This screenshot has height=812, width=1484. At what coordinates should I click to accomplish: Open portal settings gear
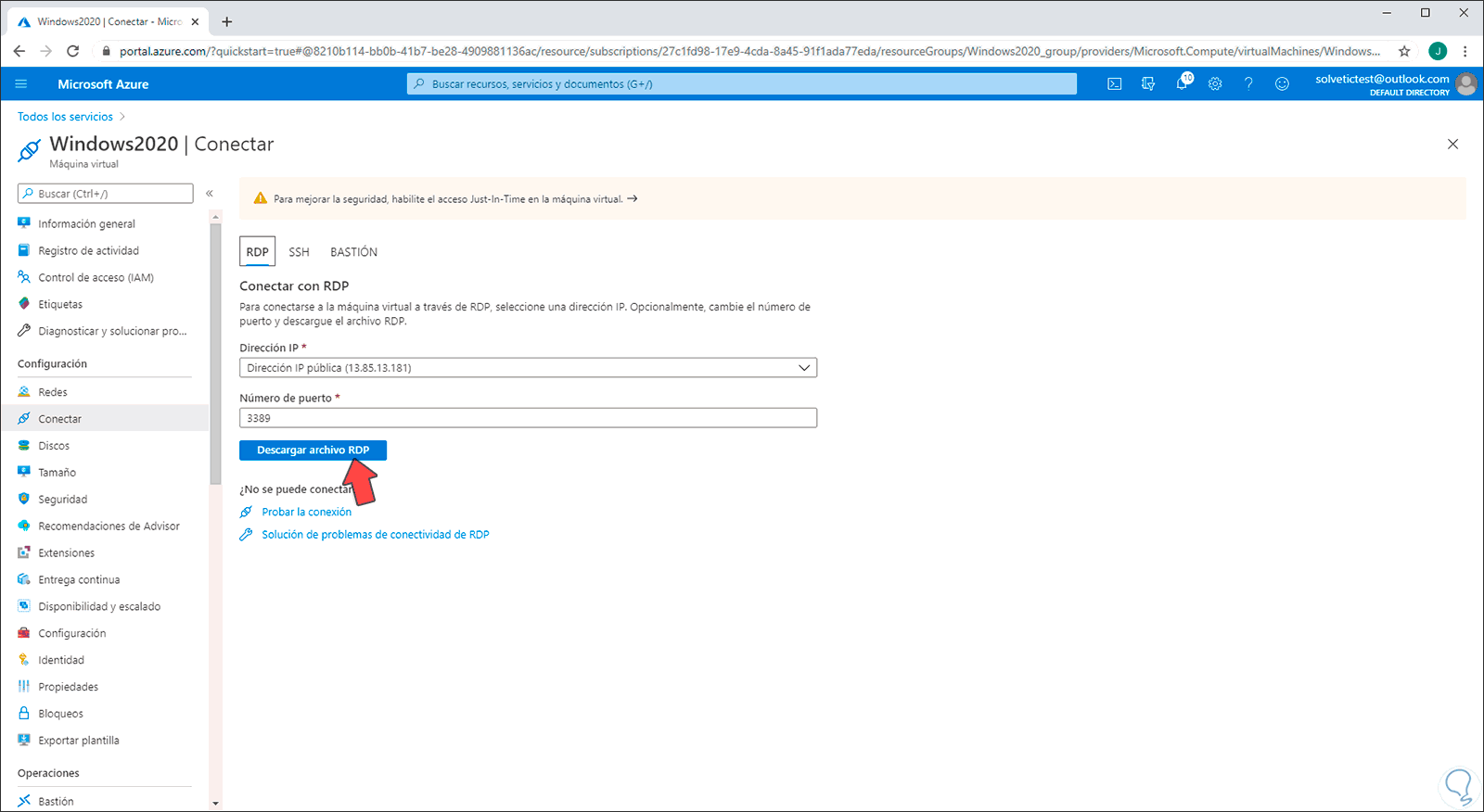coord(1215,84)
